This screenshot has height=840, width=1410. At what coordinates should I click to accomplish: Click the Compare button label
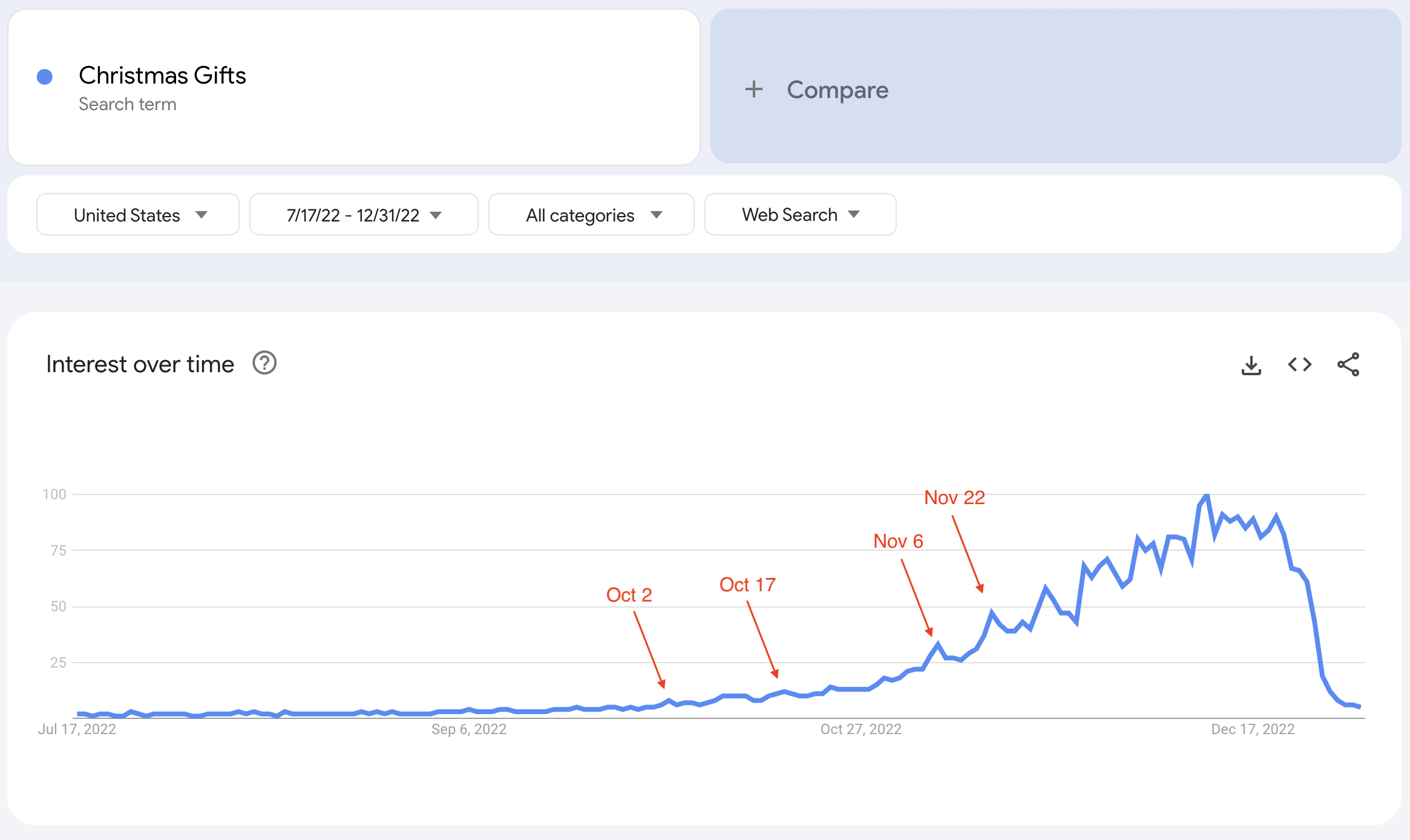(838, 90)
